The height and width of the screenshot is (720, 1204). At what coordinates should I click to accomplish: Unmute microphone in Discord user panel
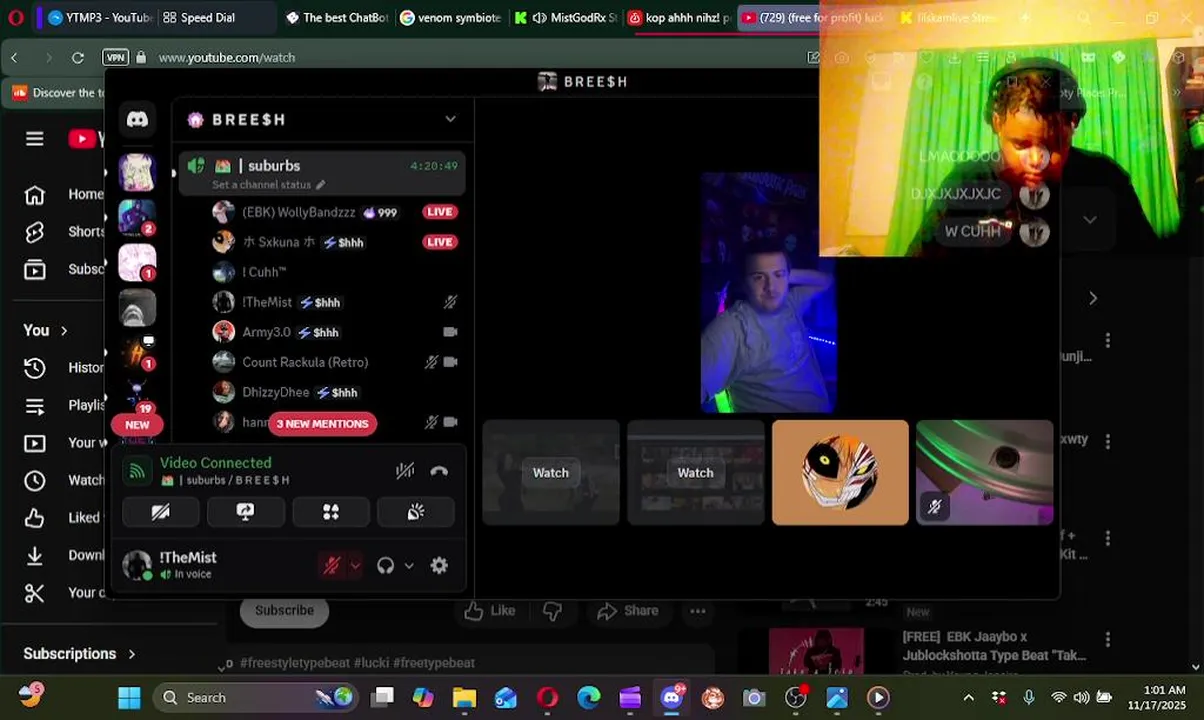coord(331,566)
